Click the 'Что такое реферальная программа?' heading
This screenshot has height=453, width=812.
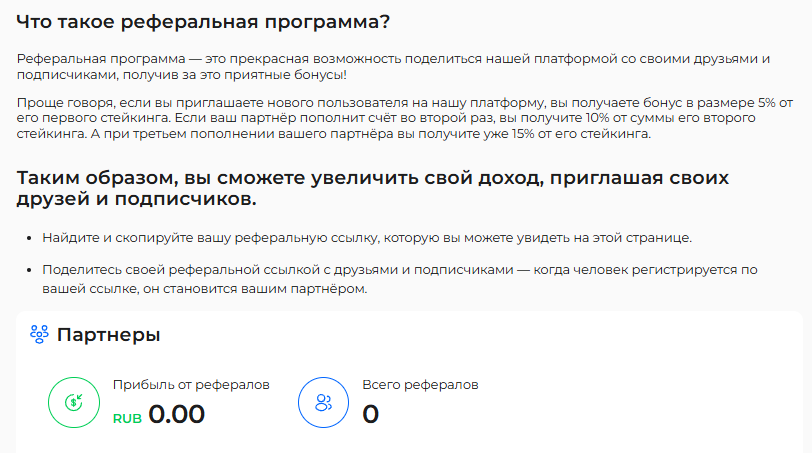203,22
